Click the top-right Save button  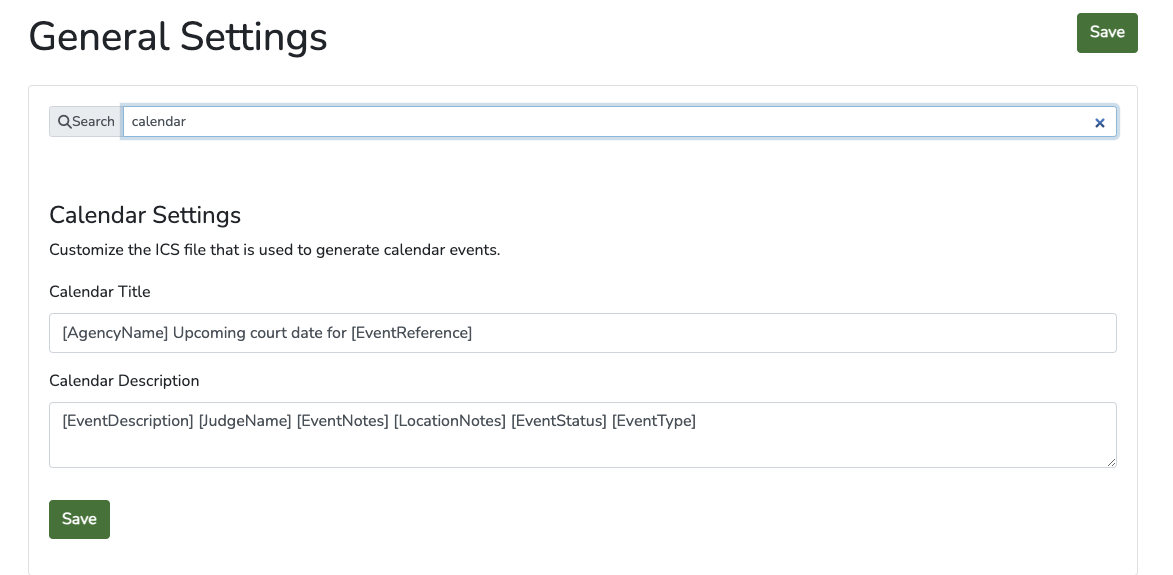[1106, 33]
